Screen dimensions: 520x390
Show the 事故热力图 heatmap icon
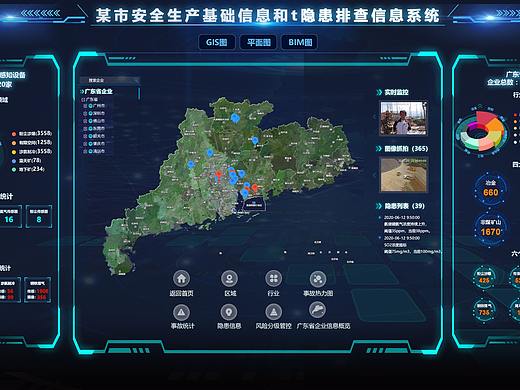[318, 278]
